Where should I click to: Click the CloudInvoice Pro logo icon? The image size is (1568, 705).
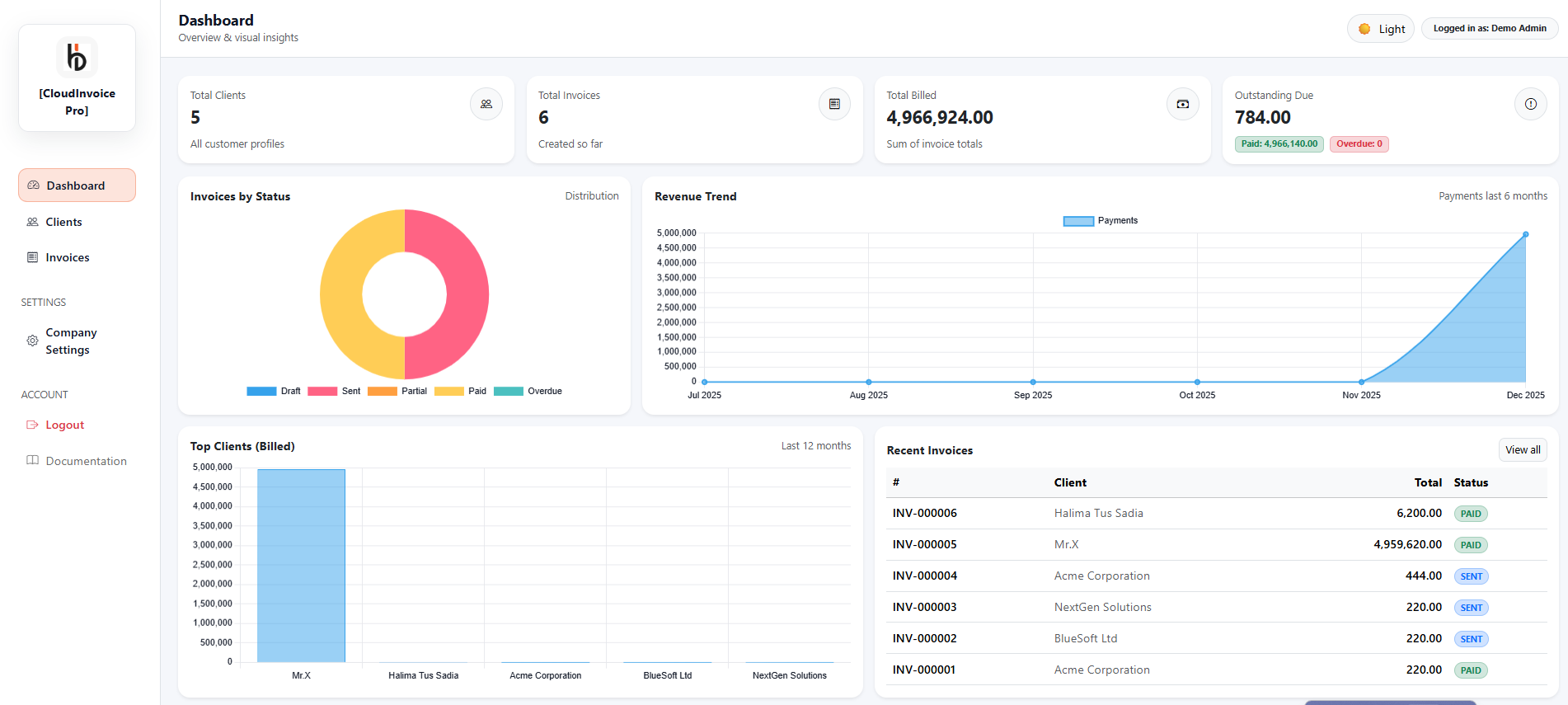[x=77, y=58]
